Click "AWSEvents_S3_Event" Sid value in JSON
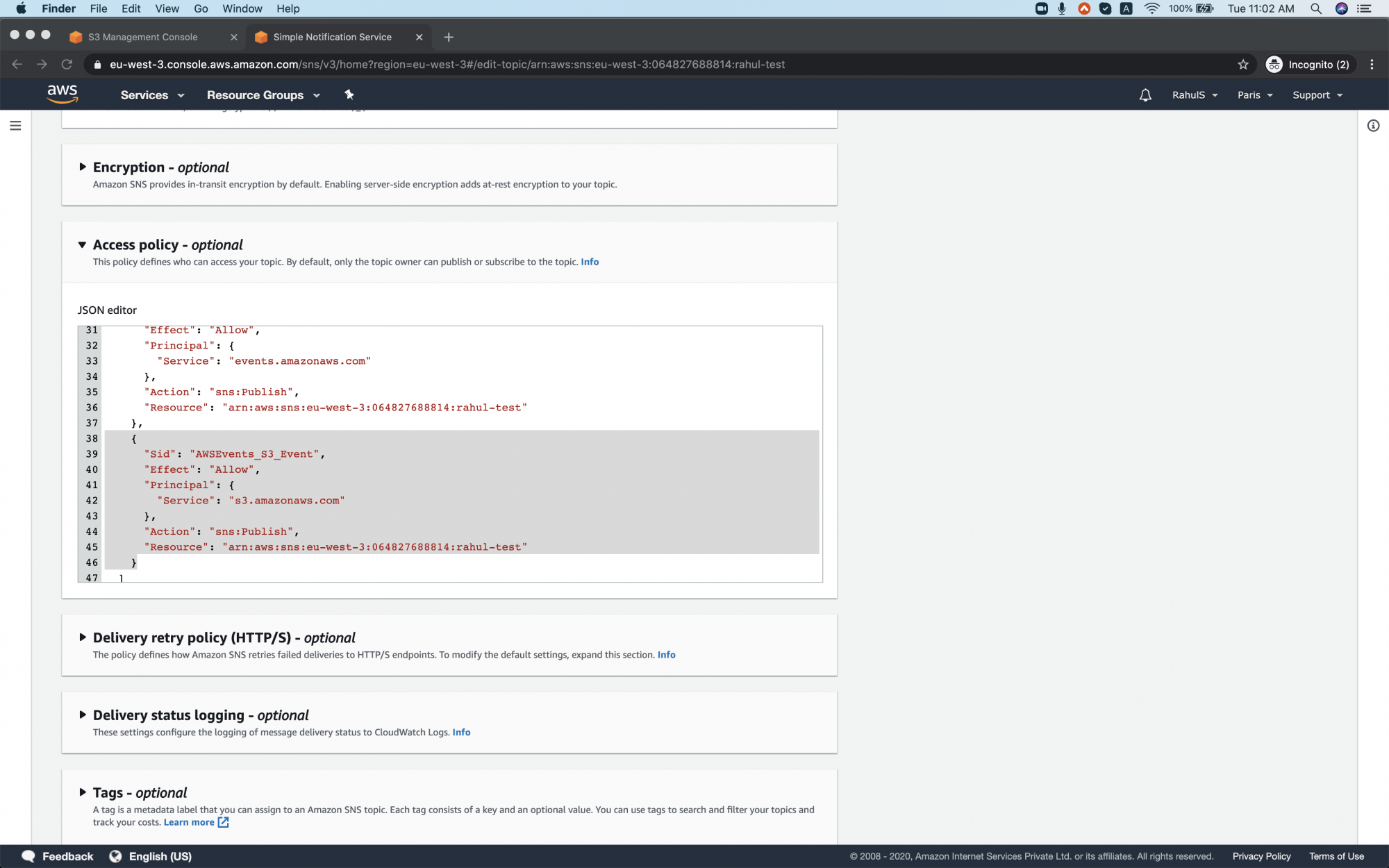This screenshot has height=868, width=1389. (x=254, y=454)
